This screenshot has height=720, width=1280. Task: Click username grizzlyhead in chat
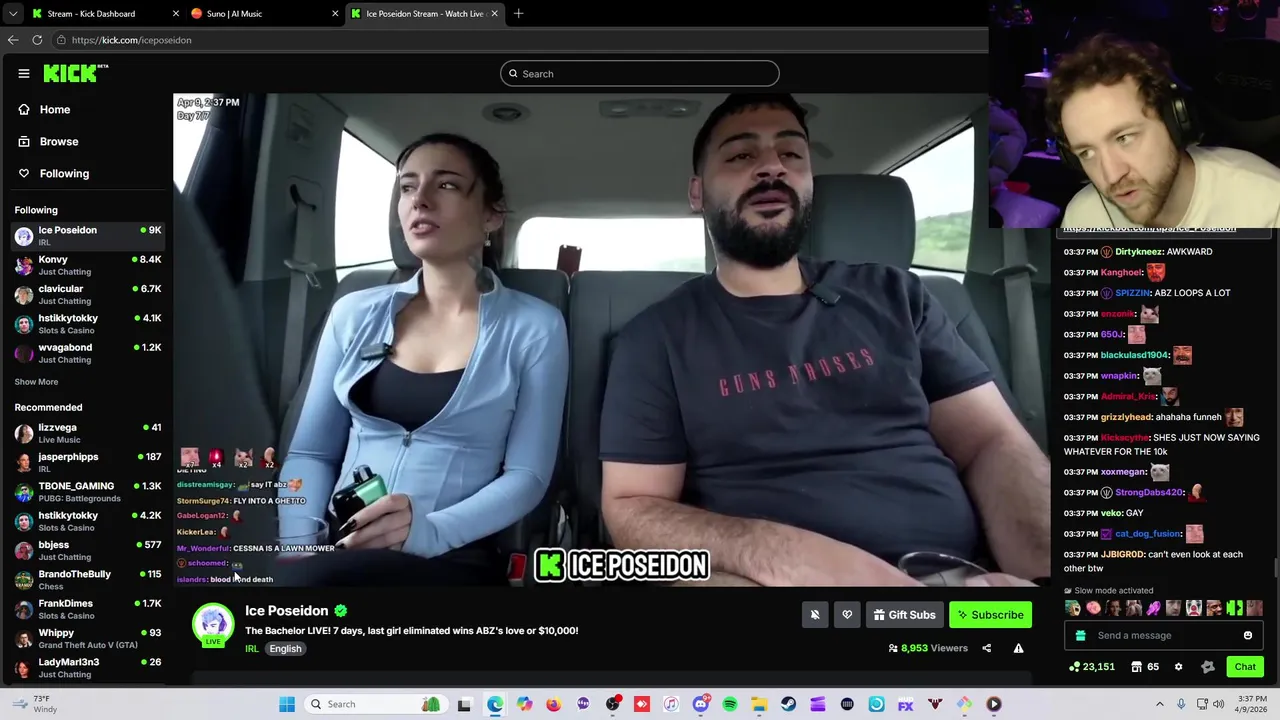[x=1126, y=417]
